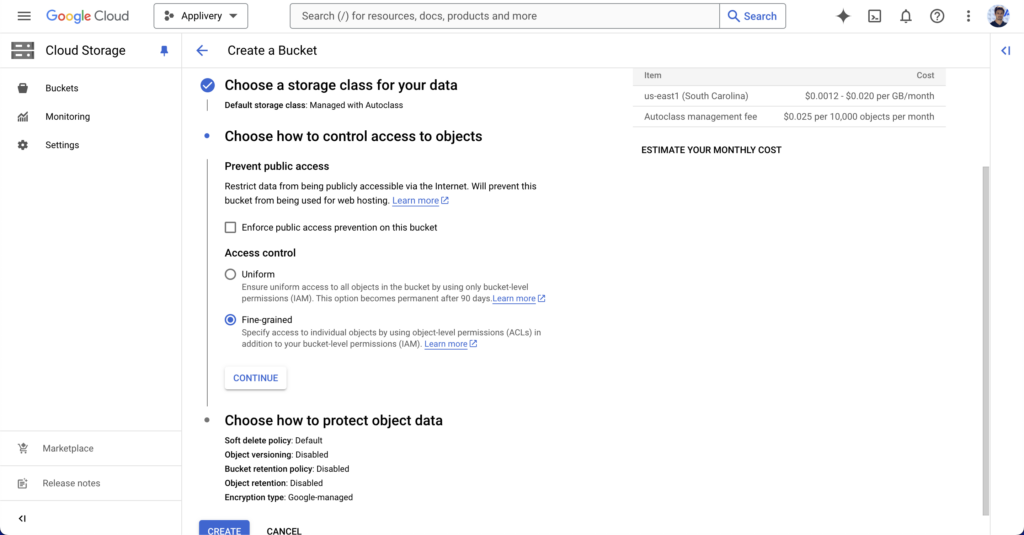The image size is (1024, 535).
Task: Open Gemini AI sparkle assistant
Action: point(843,16)
